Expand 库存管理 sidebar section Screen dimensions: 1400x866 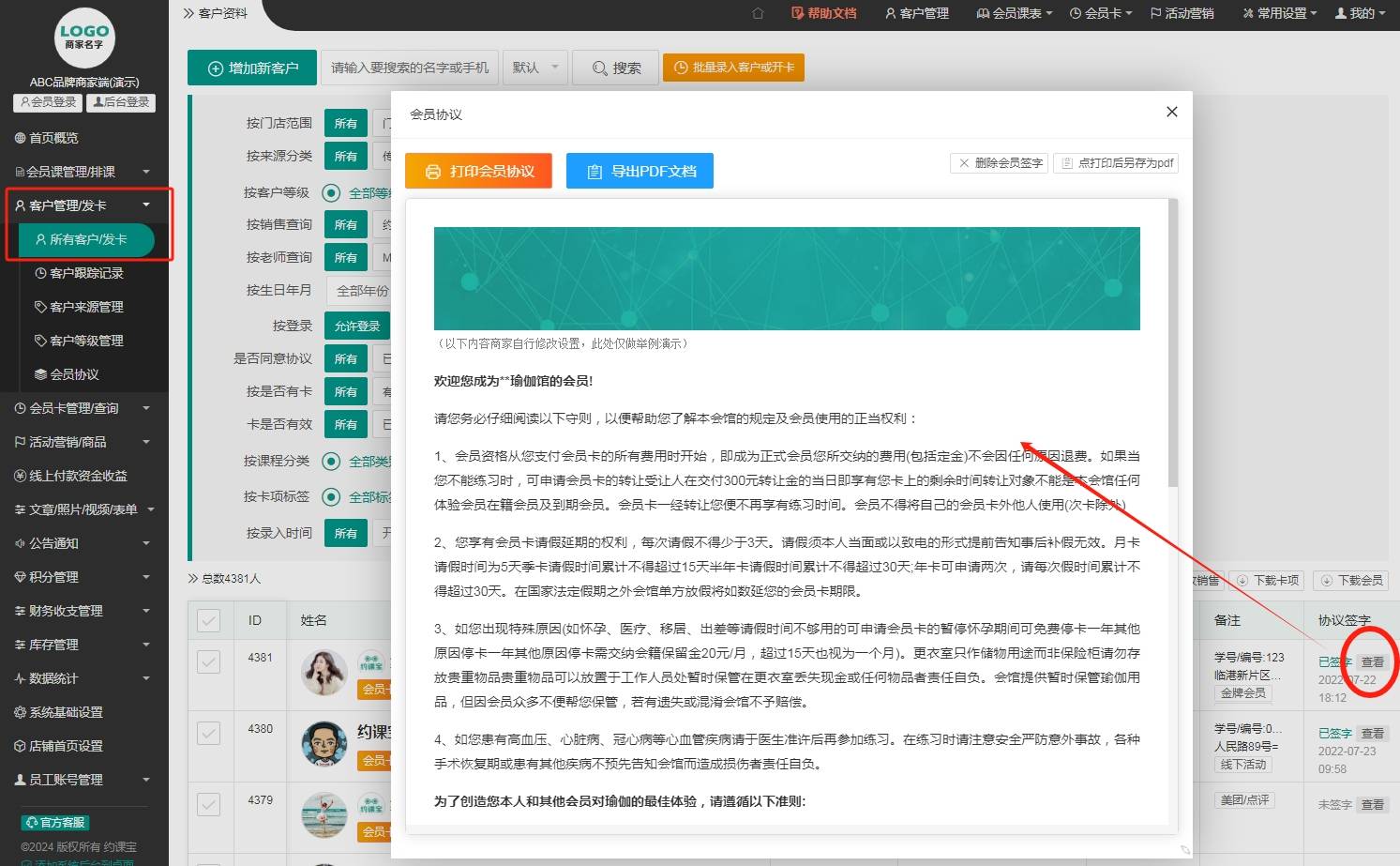84,645
